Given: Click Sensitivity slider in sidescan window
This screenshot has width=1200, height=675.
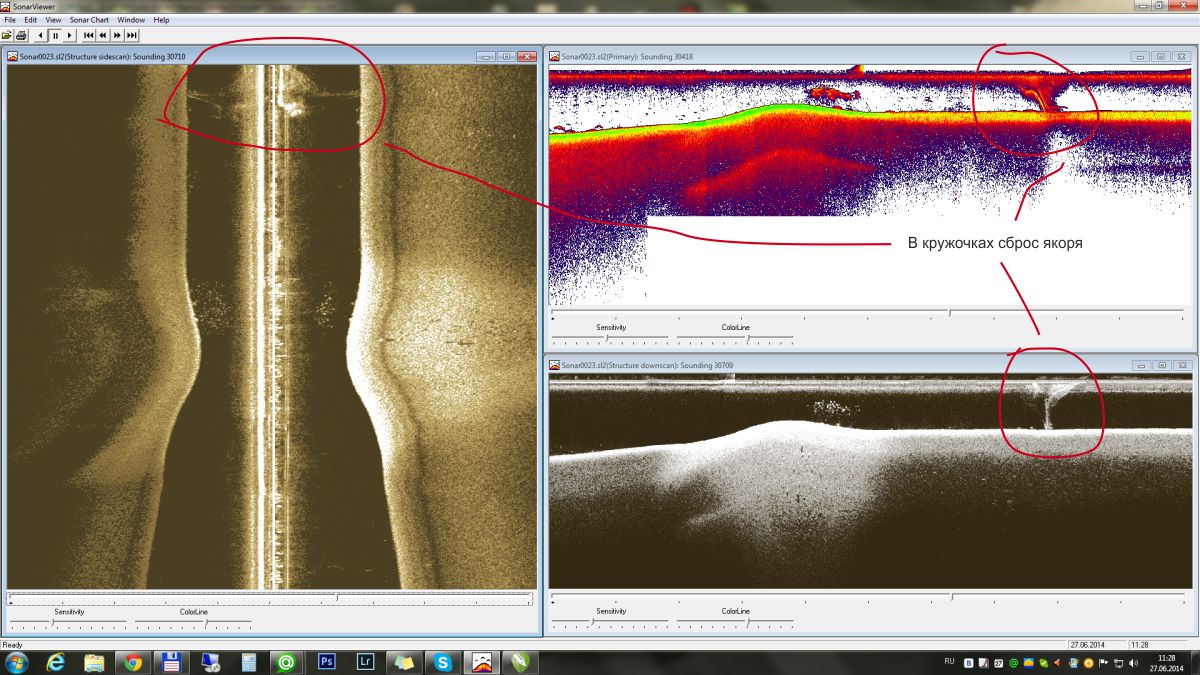Looking at the screenshot, I should pyautogui.click(x=55, y=622).
